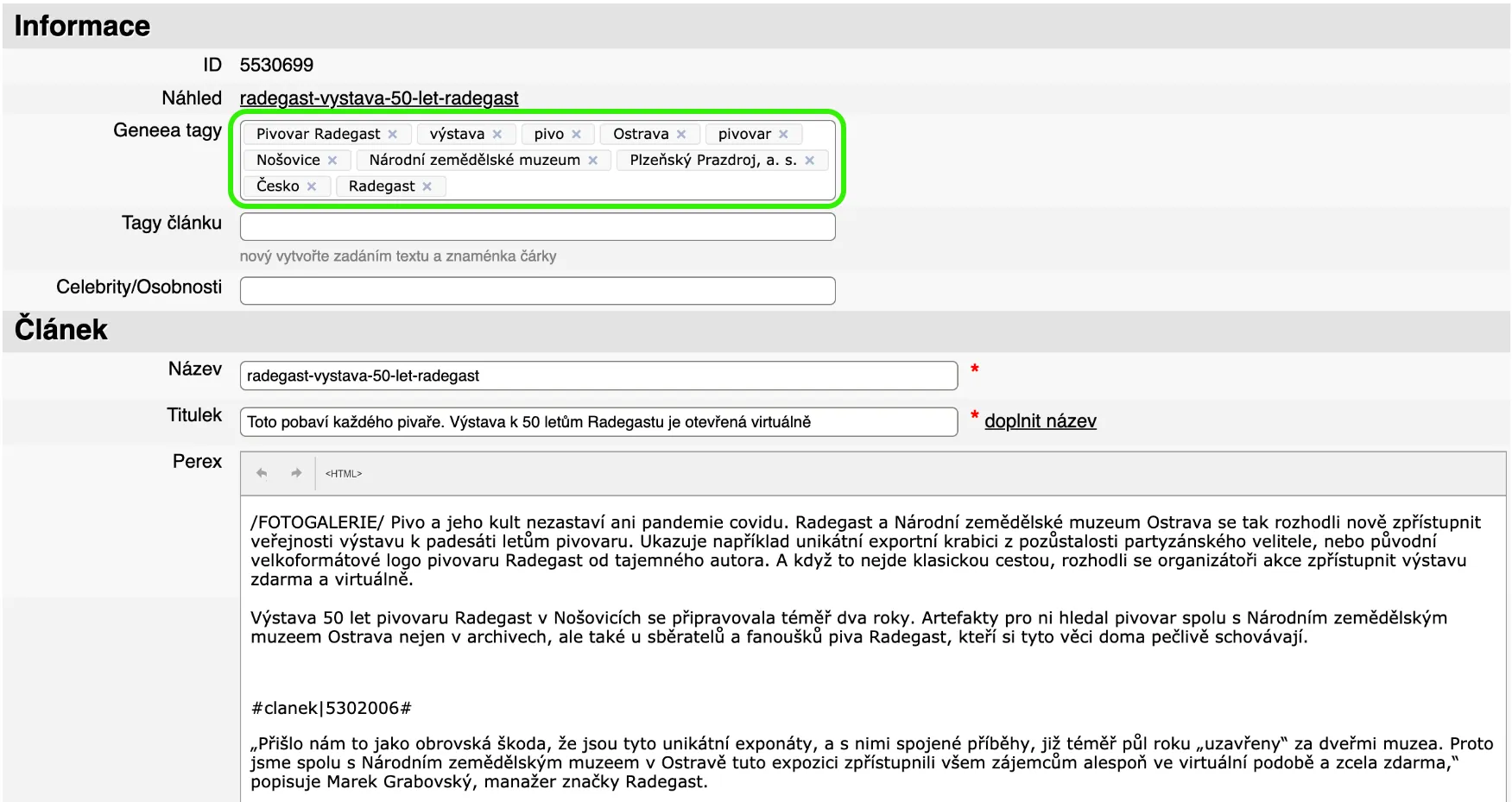Remove the Pivovar Radegast tag

[393, 135]
